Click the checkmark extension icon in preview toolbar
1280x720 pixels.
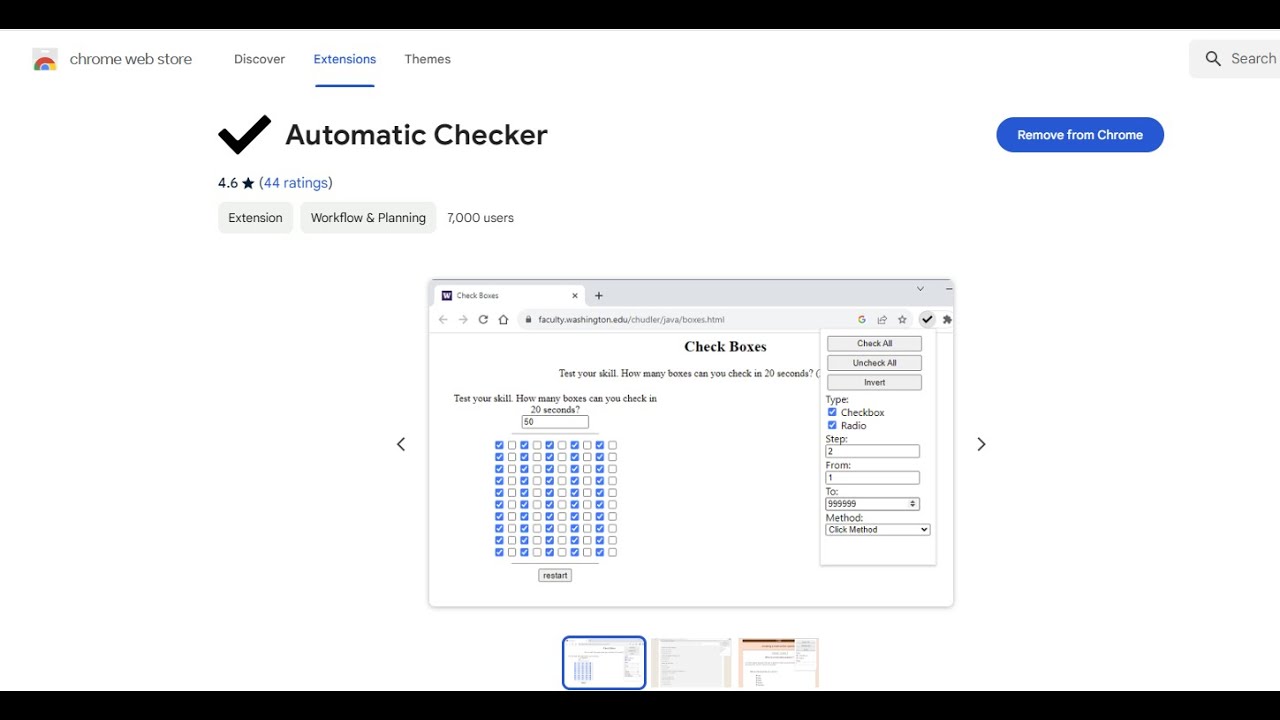coord(927,320)
